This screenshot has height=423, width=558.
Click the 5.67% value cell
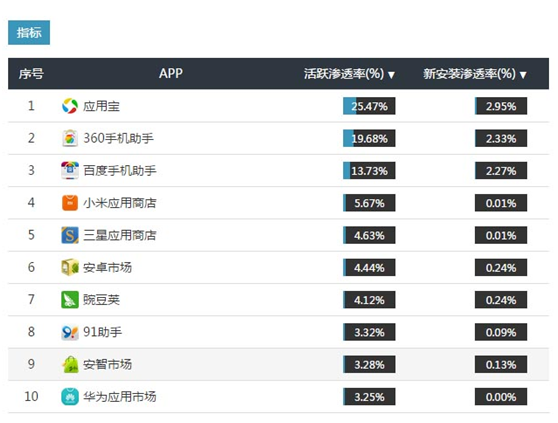[369, 203]
